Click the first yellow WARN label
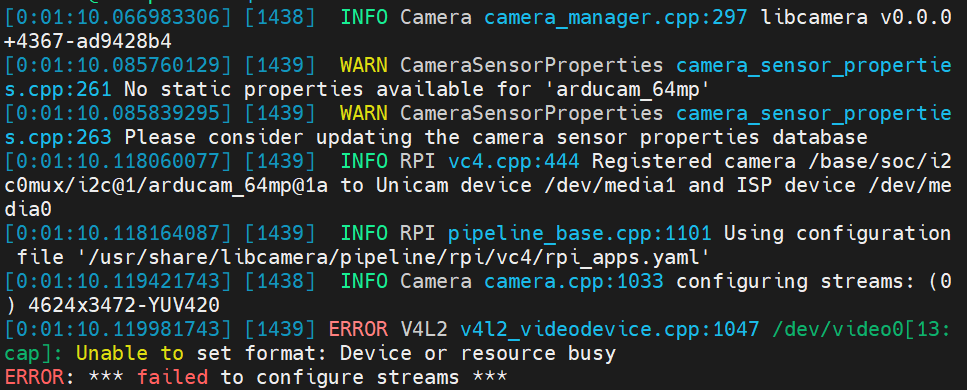Viewport: 967px width, 390px height. tap(363, 65)
